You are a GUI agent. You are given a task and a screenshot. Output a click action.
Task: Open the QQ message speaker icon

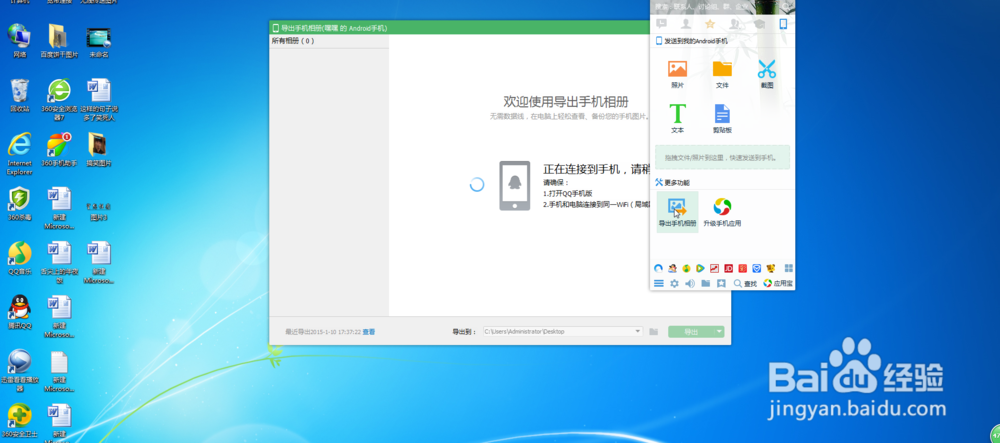689,283
